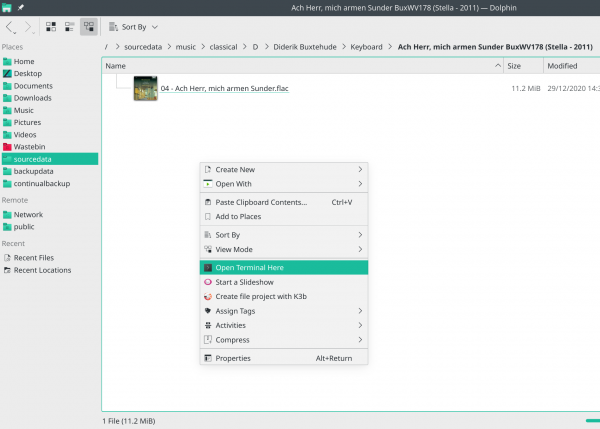Screen dimensions: 600x429
Task: Navigate to Diderik Buxtehude in breadcrumb
Action: tap(305, 47)
